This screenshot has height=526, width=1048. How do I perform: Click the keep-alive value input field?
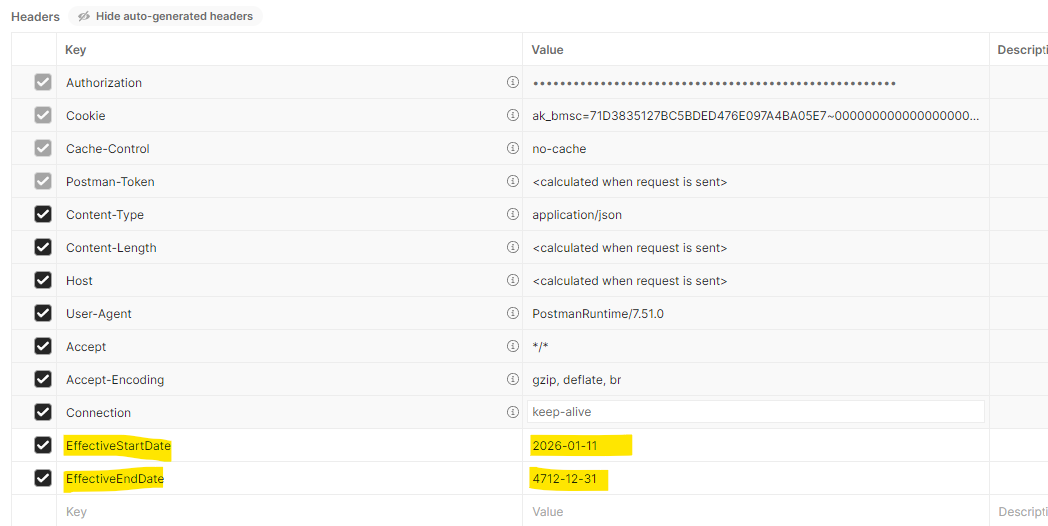coord(756,412)
